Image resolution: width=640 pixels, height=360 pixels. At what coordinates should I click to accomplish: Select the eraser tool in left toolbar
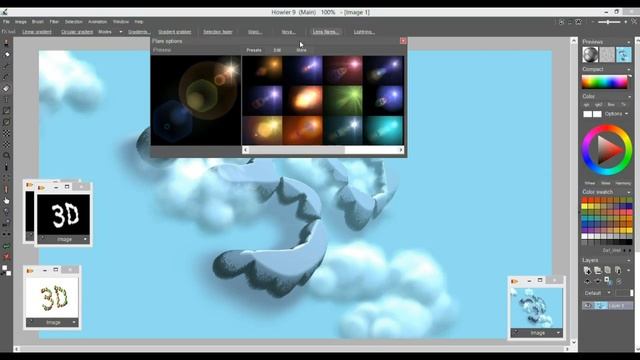tap(7, 89)
